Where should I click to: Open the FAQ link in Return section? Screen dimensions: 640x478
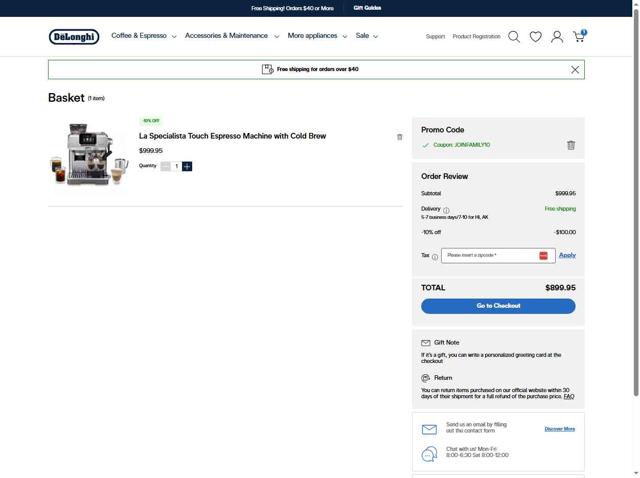tap(569, 397)
